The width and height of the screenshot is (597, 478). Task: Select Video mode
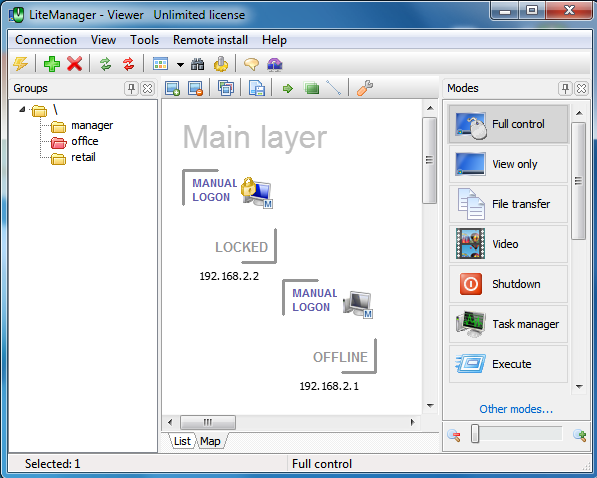(x=508, y=244)
